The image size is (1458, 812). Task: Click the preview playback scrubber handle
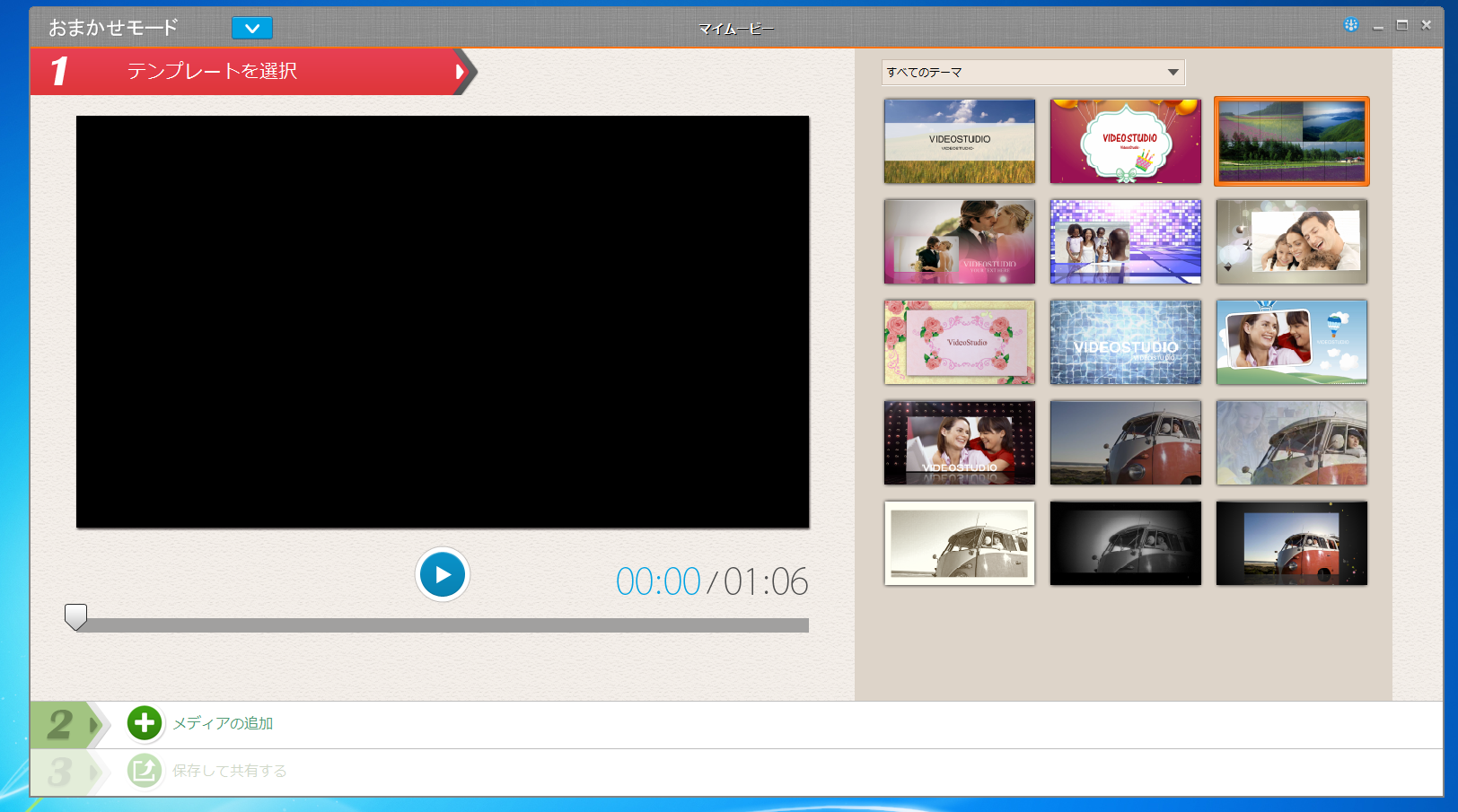point(76,616)
